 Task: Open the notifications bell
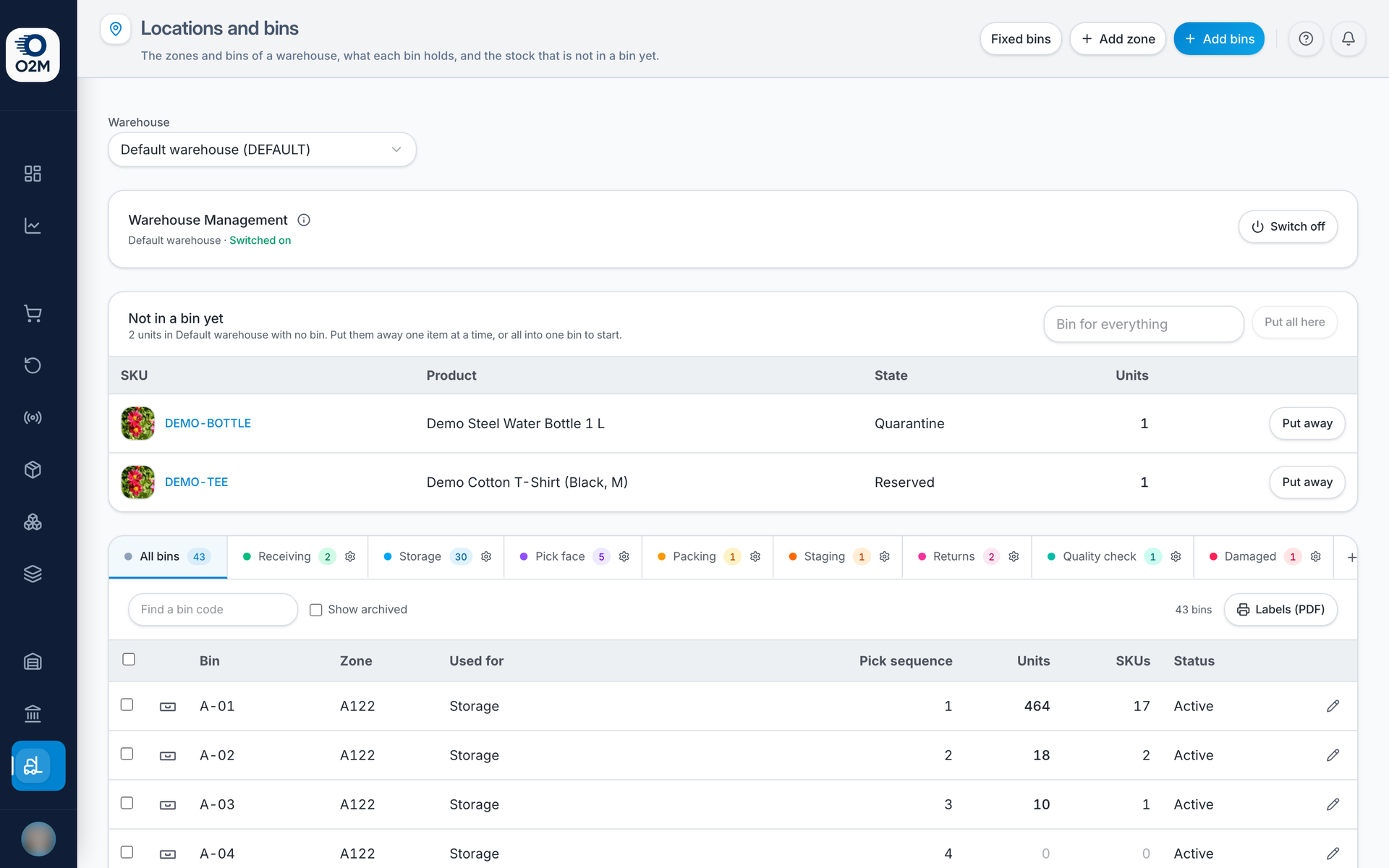(1348, 39)
